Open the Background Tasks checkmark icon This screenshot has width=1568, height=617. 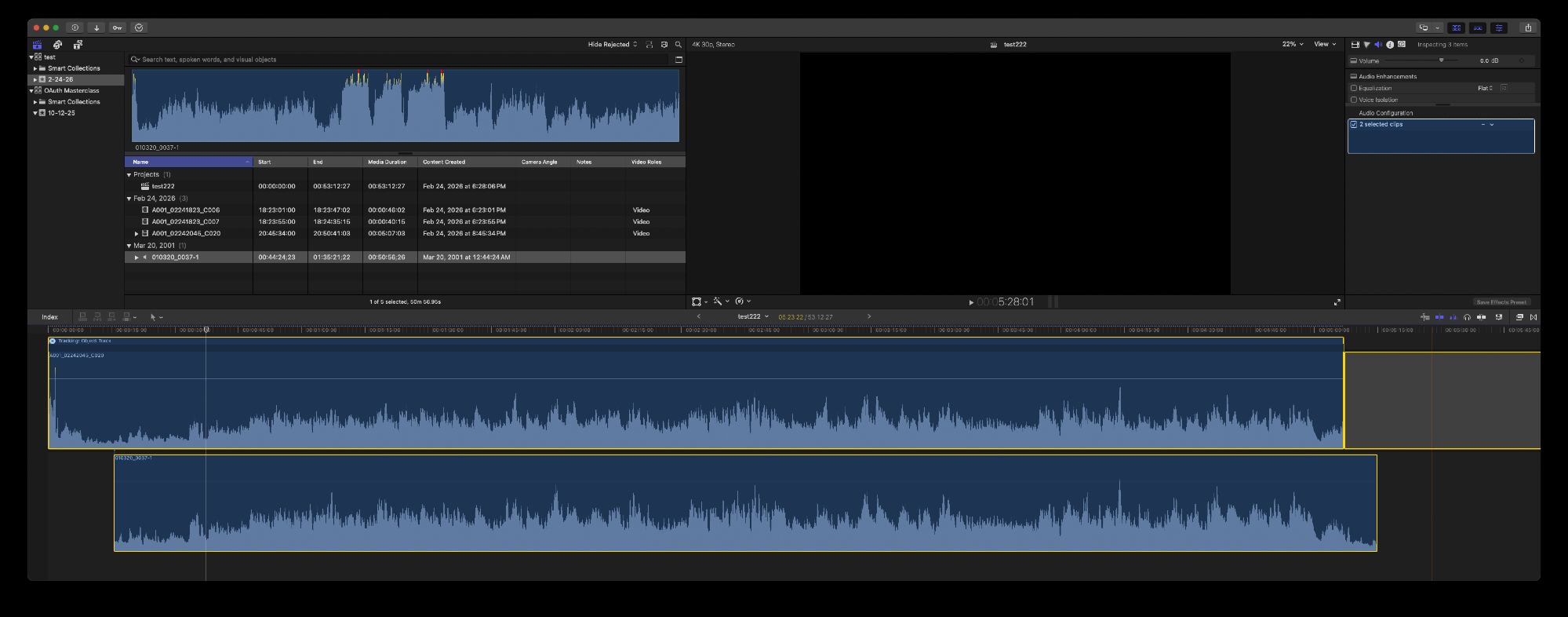tap(139, 27)
